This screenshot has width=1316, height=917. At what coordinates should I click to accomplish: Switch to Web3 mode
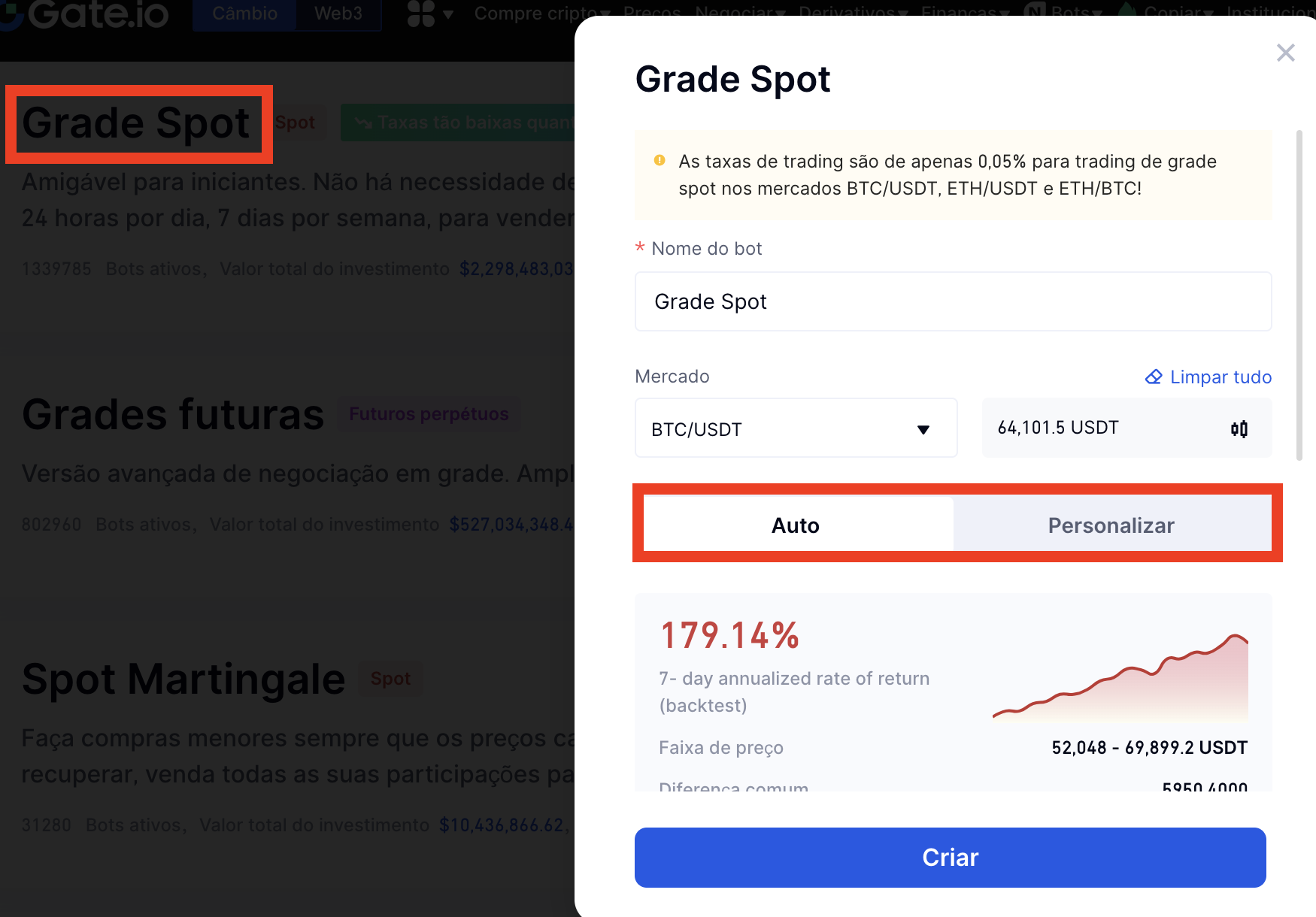click(338, 14)
